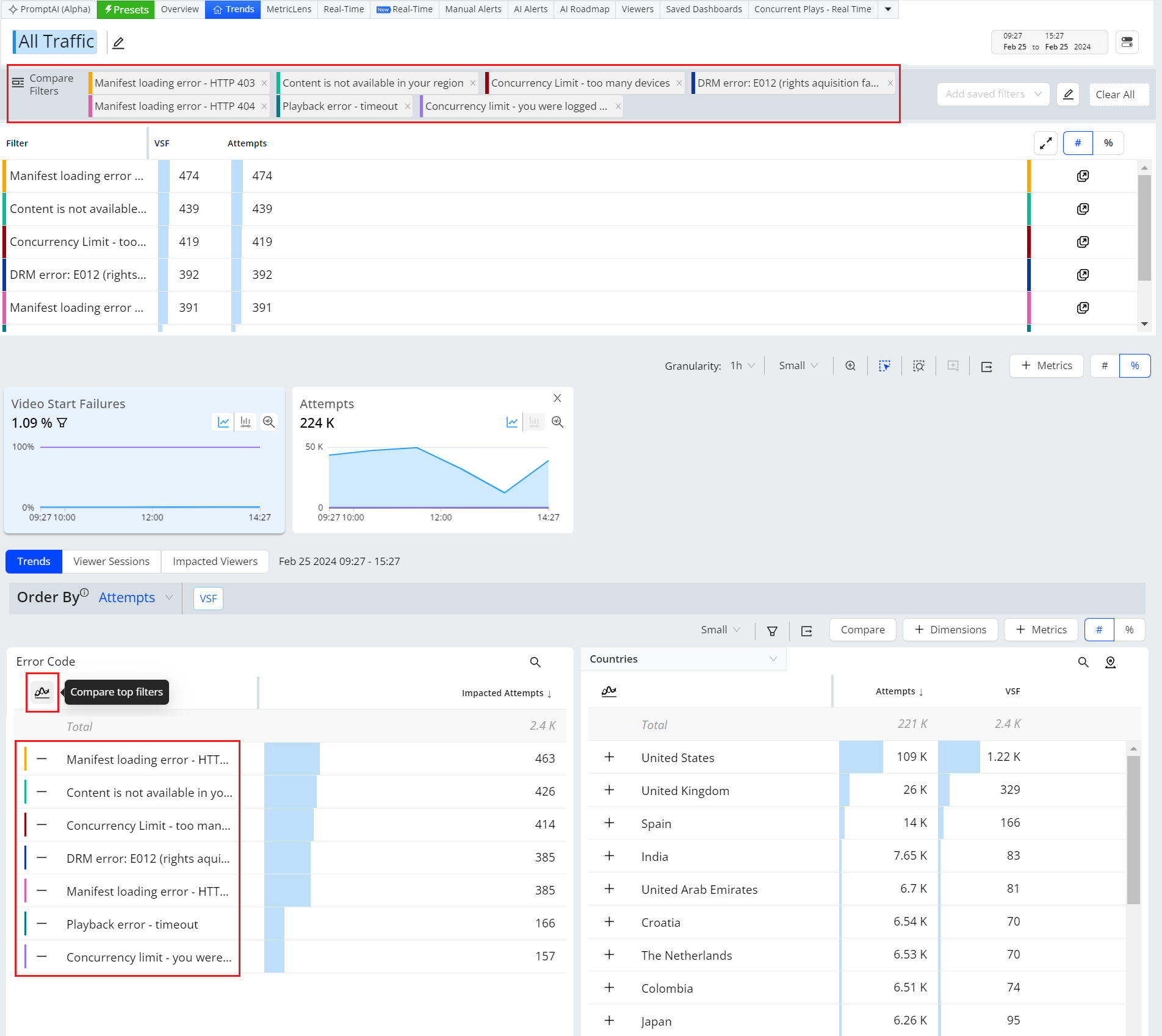Remove the Playback error - timeout filter chip
This screenshot has height=1036, width=1162.
tap(408, 106)
